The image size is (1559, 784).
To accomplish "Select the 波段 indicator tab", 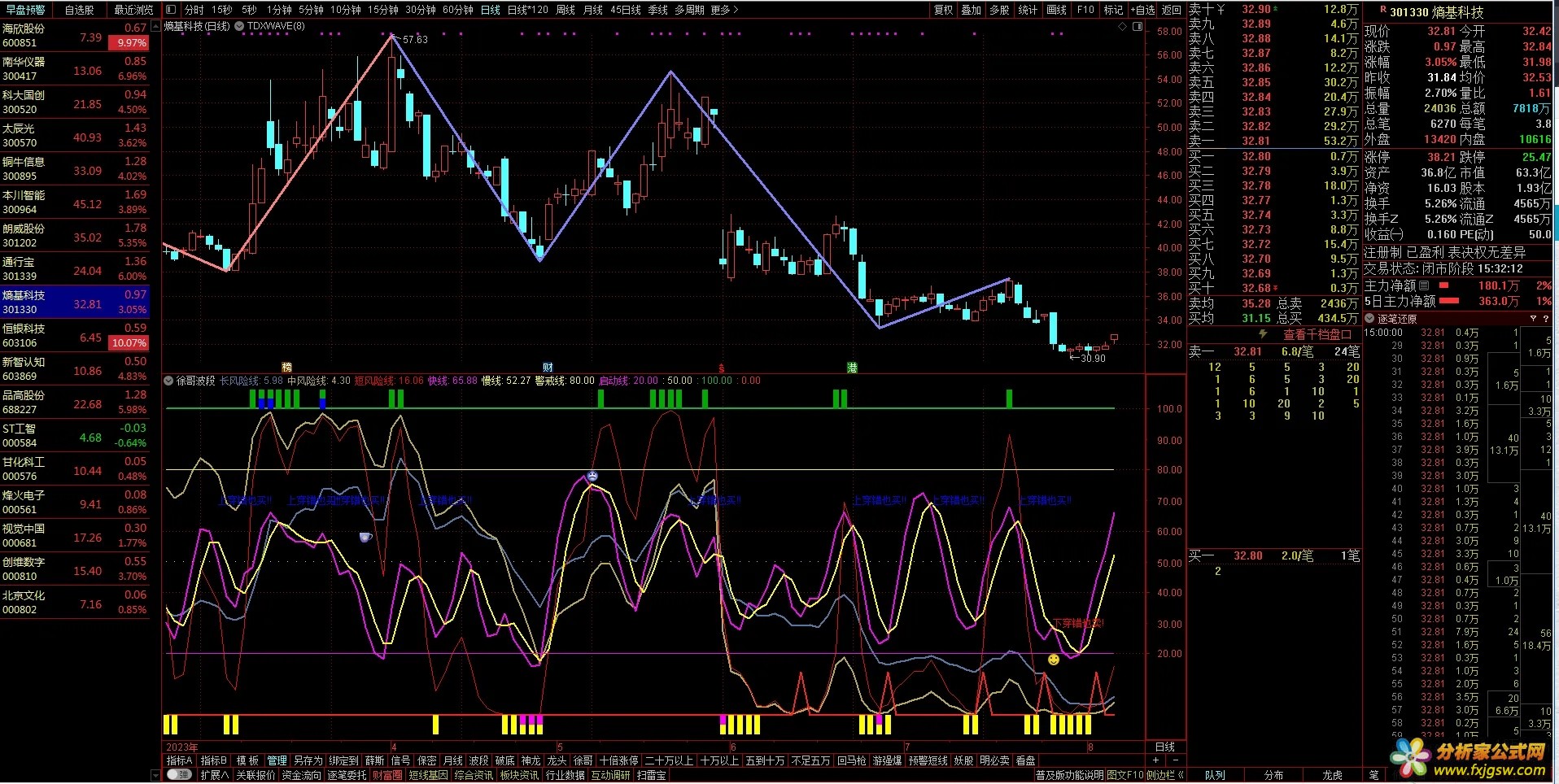I will tap(479, 760).
